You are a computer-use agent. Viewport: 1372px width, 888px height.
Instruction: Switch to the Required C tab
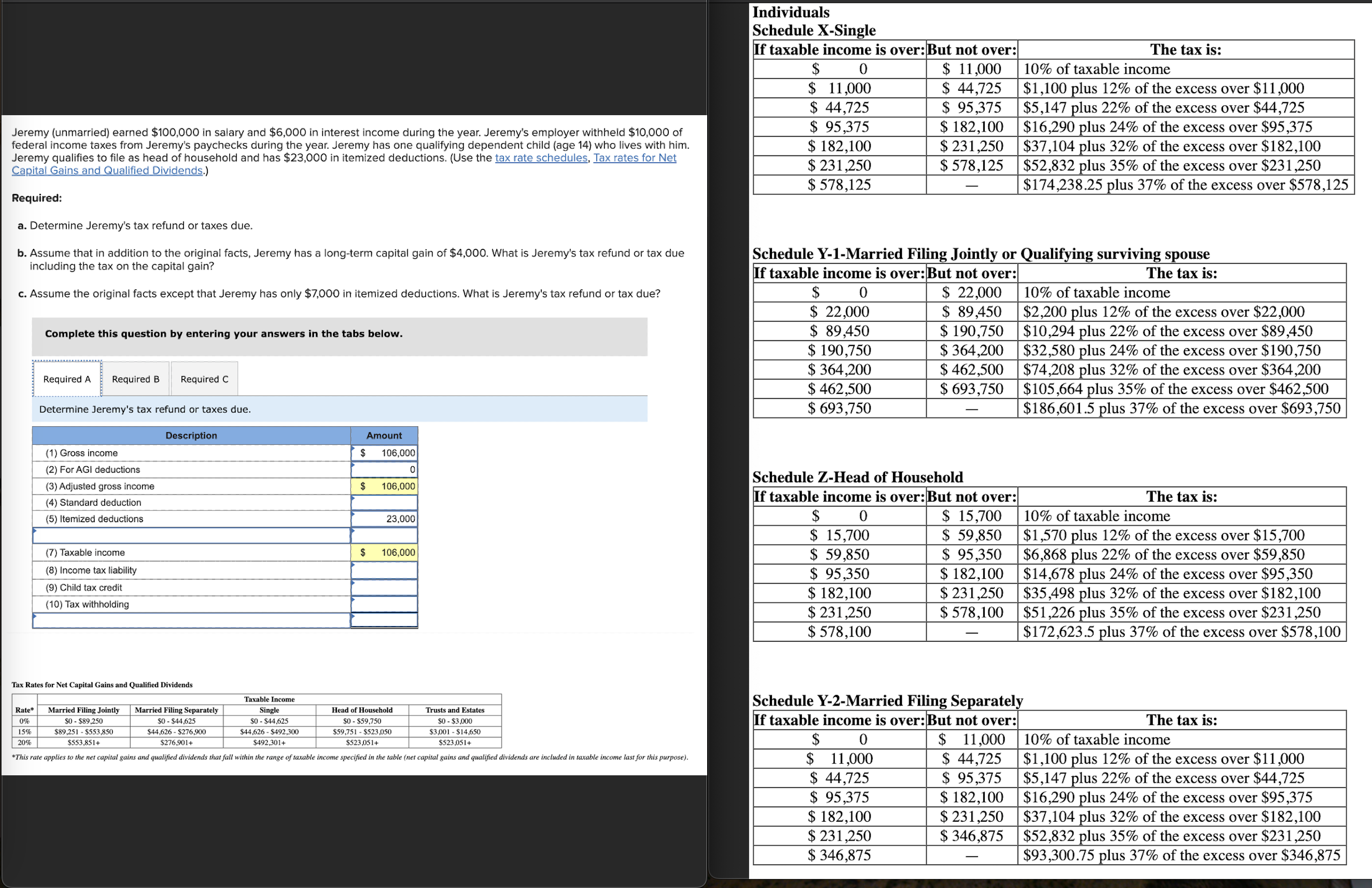tap(204, 379)
